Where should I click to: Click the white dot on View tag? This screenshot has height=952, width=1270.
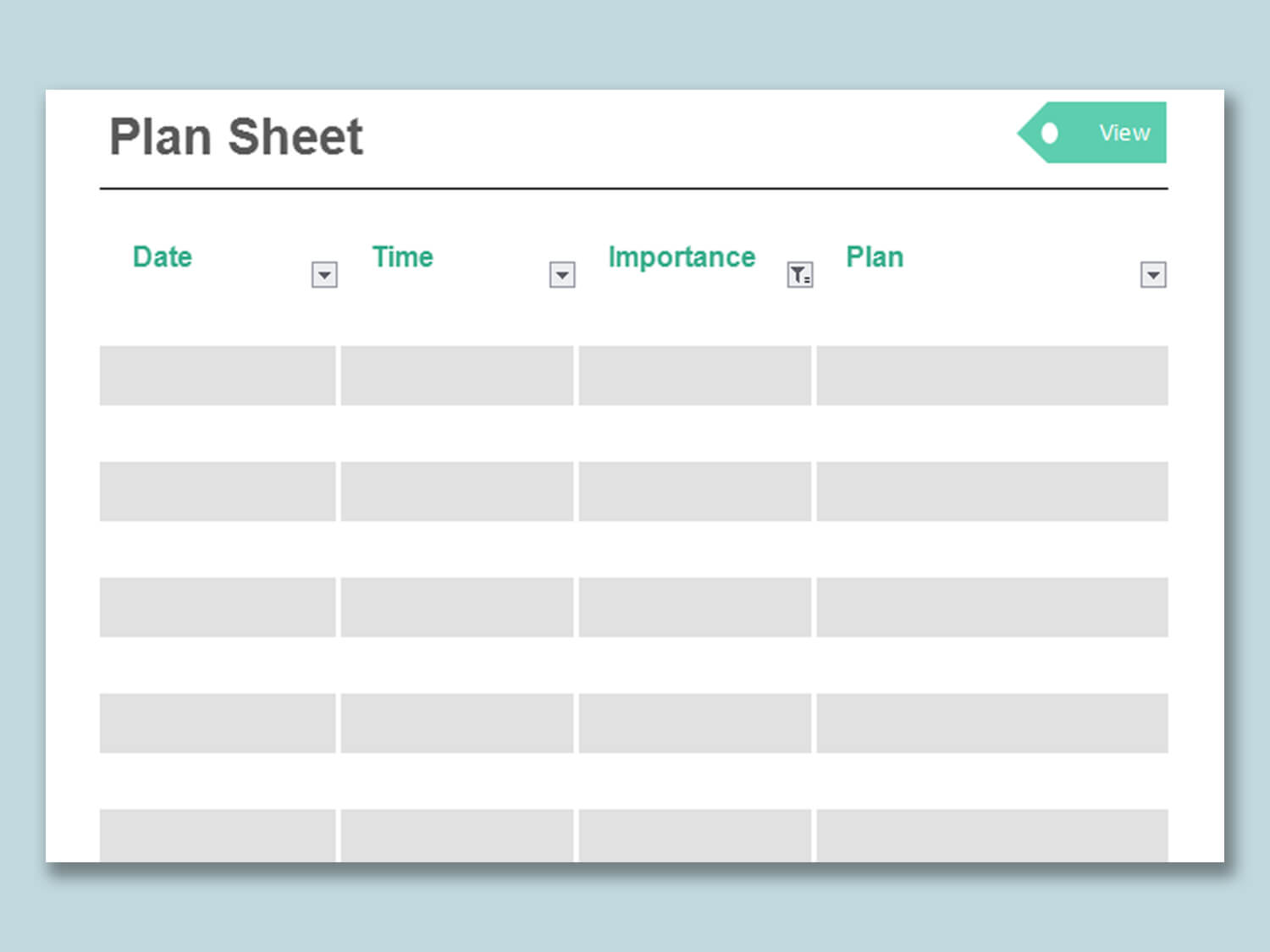(x=1050, y=133)
